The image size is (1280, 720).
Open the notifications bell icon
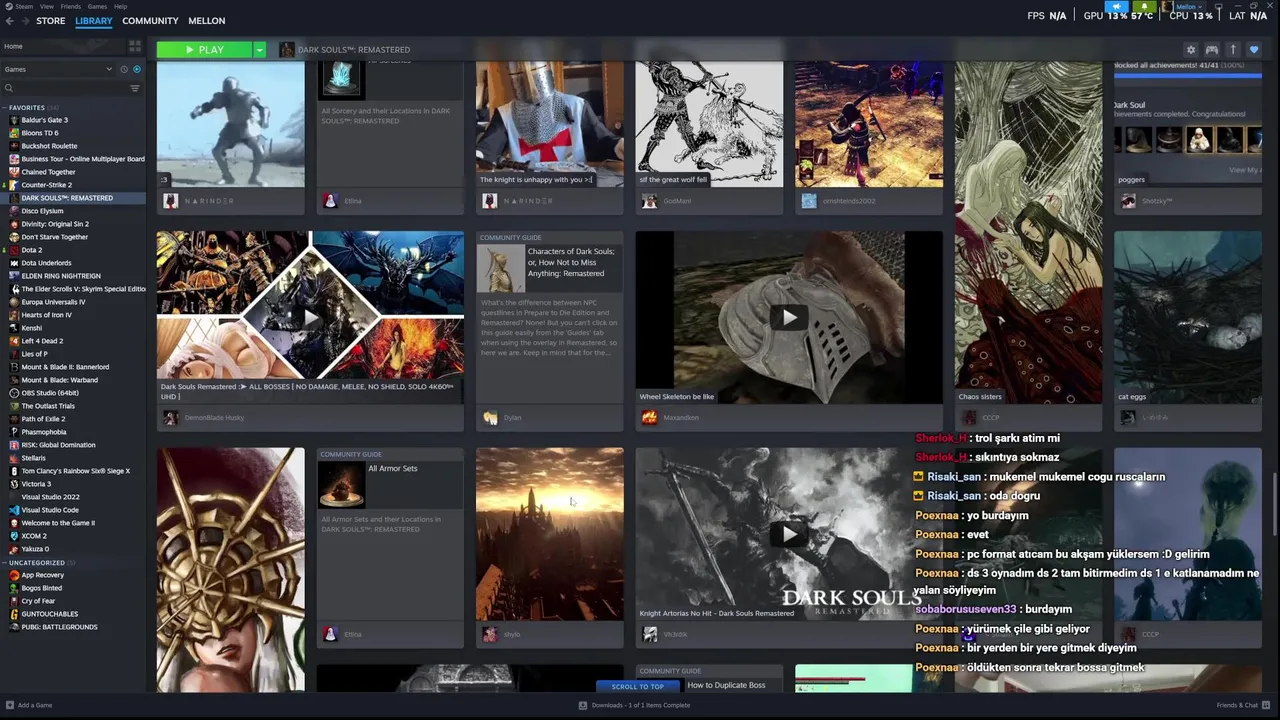click(1145, 6)
